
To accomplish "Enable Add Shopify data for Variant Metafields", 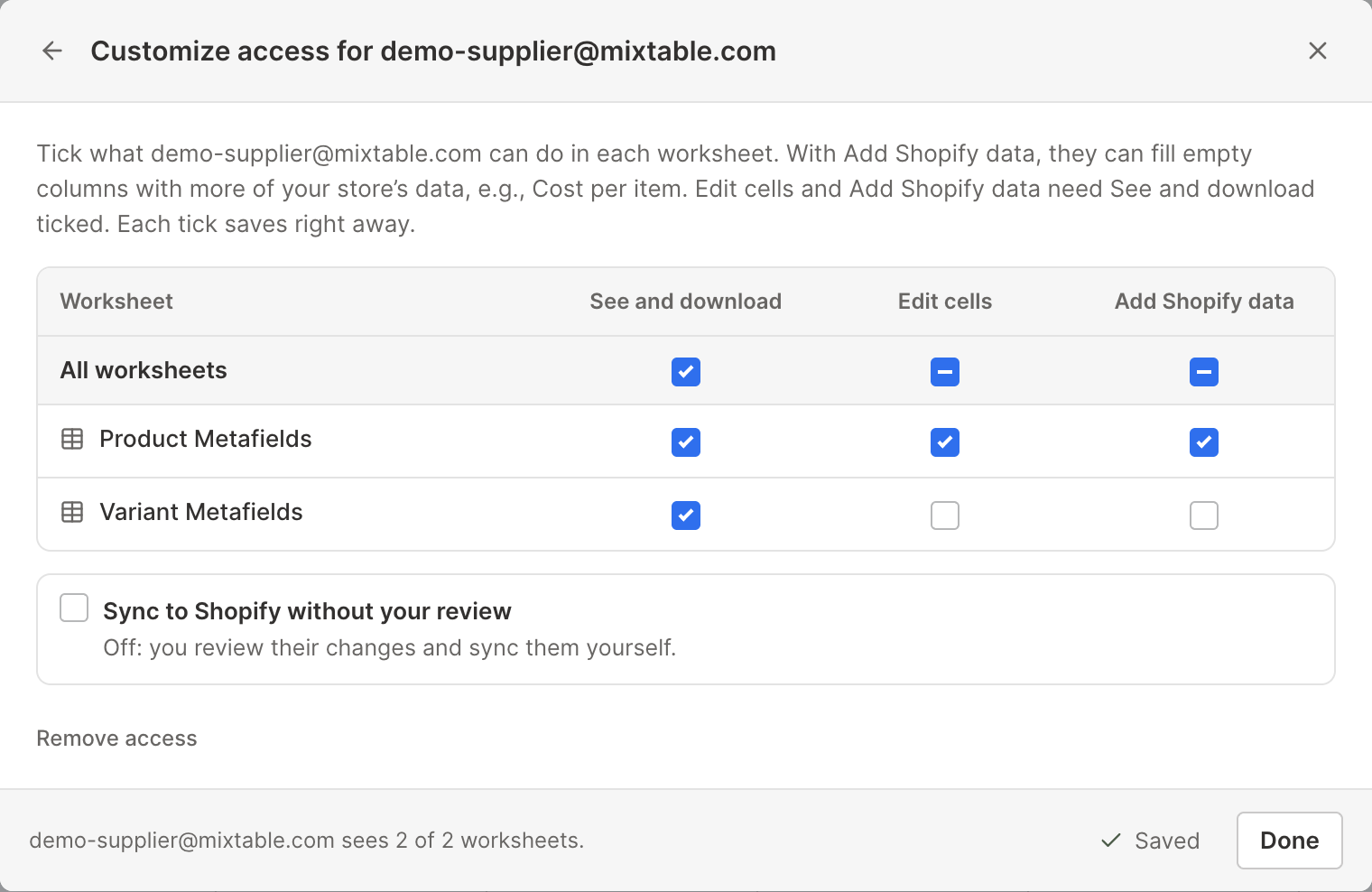I will pyautogui.click(x=1204, y=516).
